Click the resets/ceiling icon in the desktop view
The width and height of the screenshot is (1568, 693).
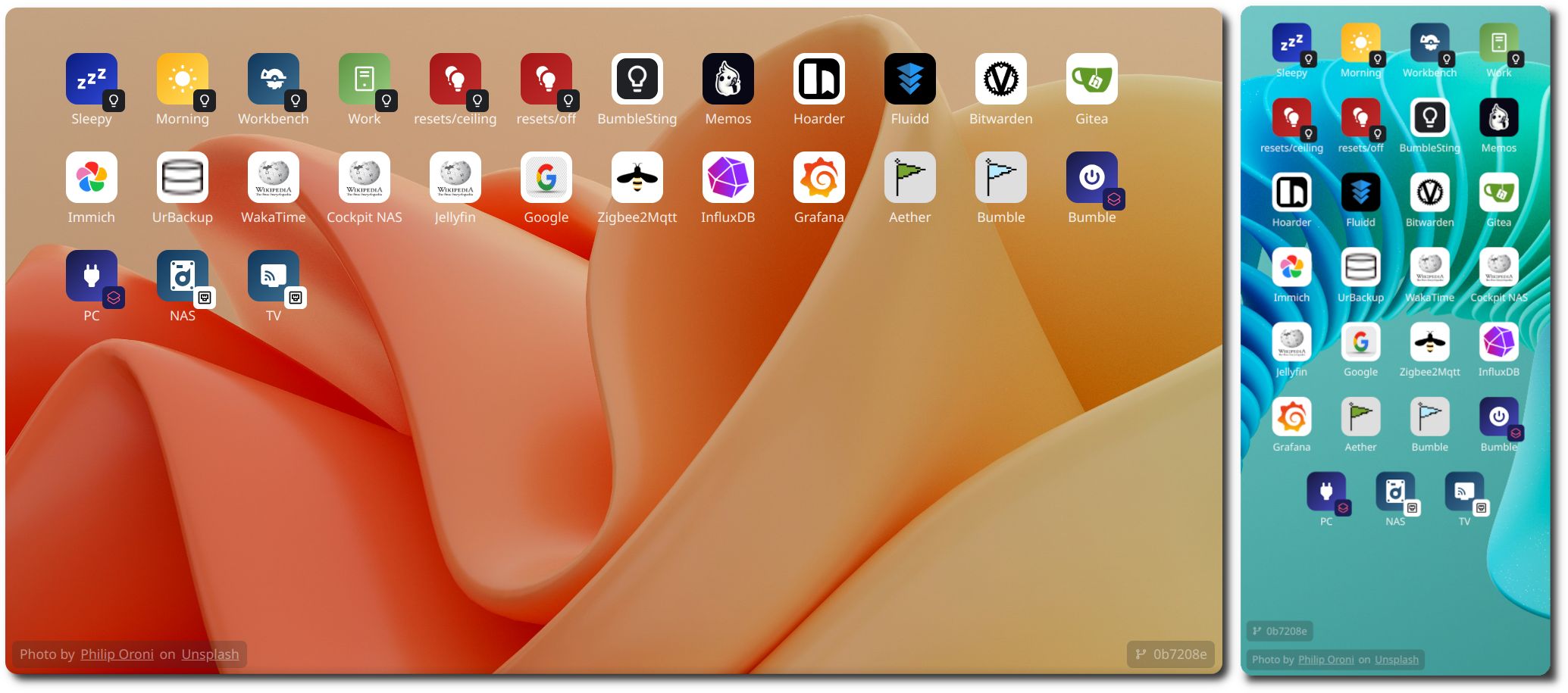pyautogui.click(x=455, y=79)
